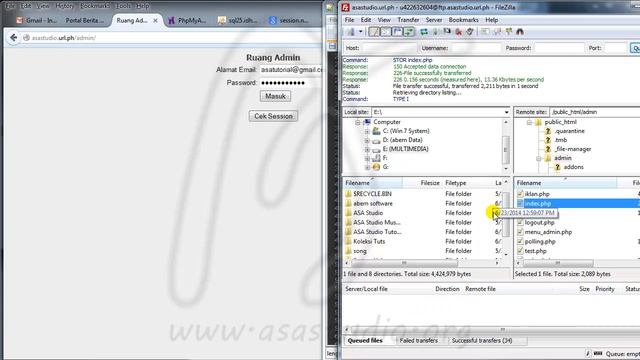Select the _file-manager remote folder
The width and height of the screenshot is (640, 360).
click(x=573, y=149)
